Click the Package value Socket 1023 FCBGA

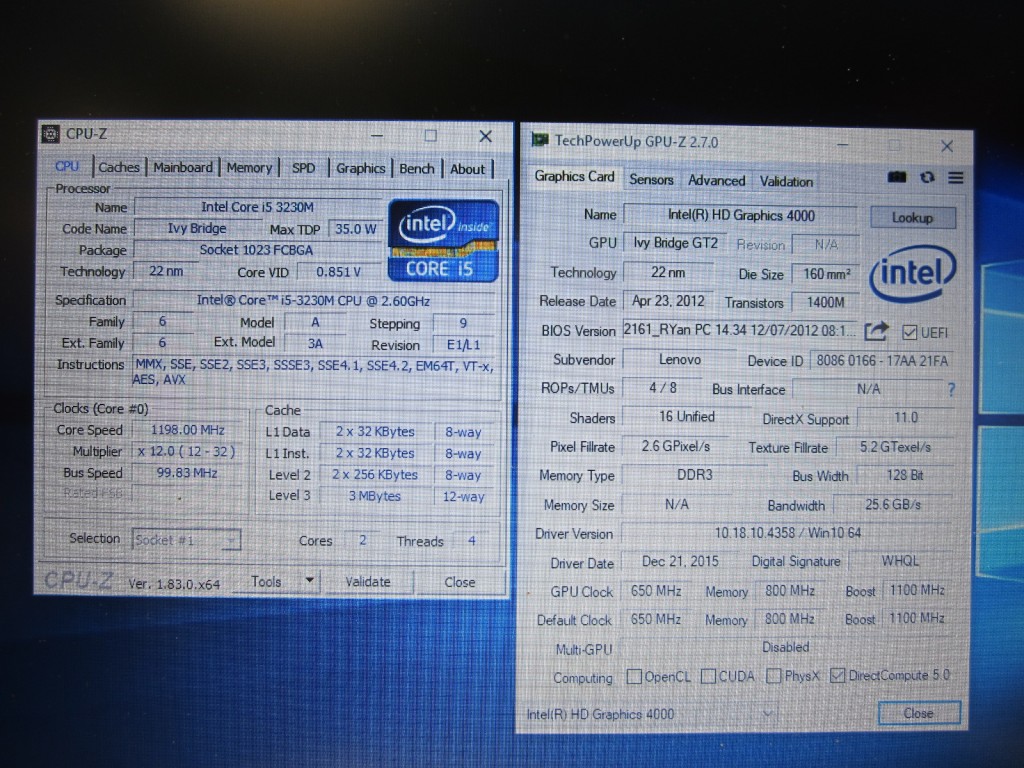[x=257, y=250]
